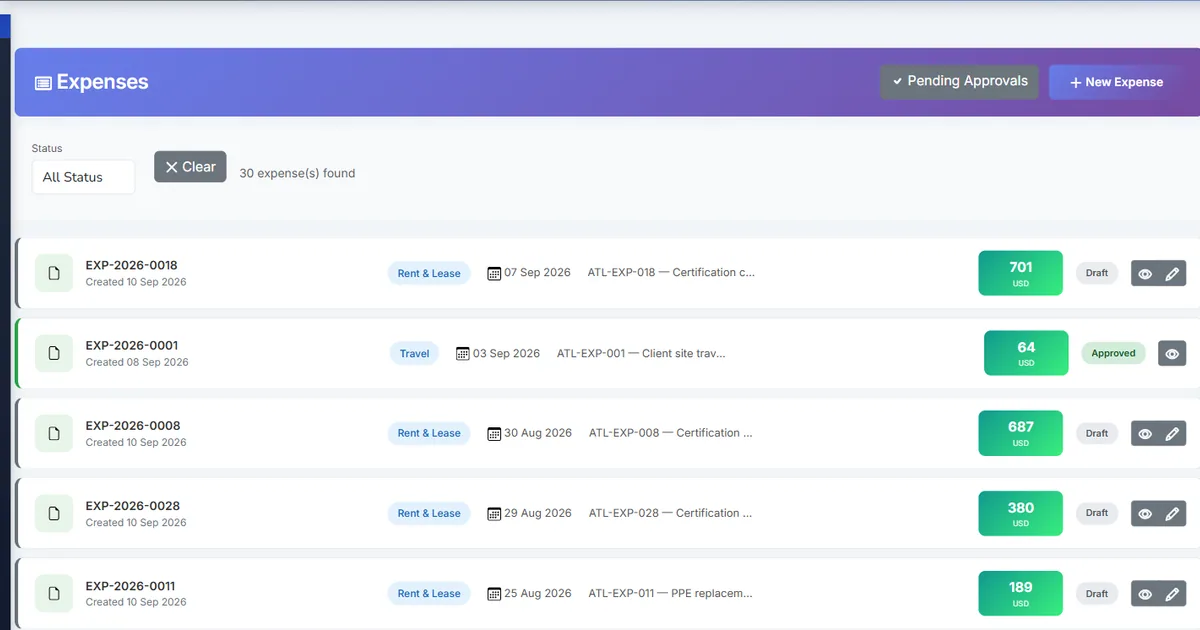
Task: Click the Approved status badge of EXP-2026-0001
Action: click(1113, 353)
